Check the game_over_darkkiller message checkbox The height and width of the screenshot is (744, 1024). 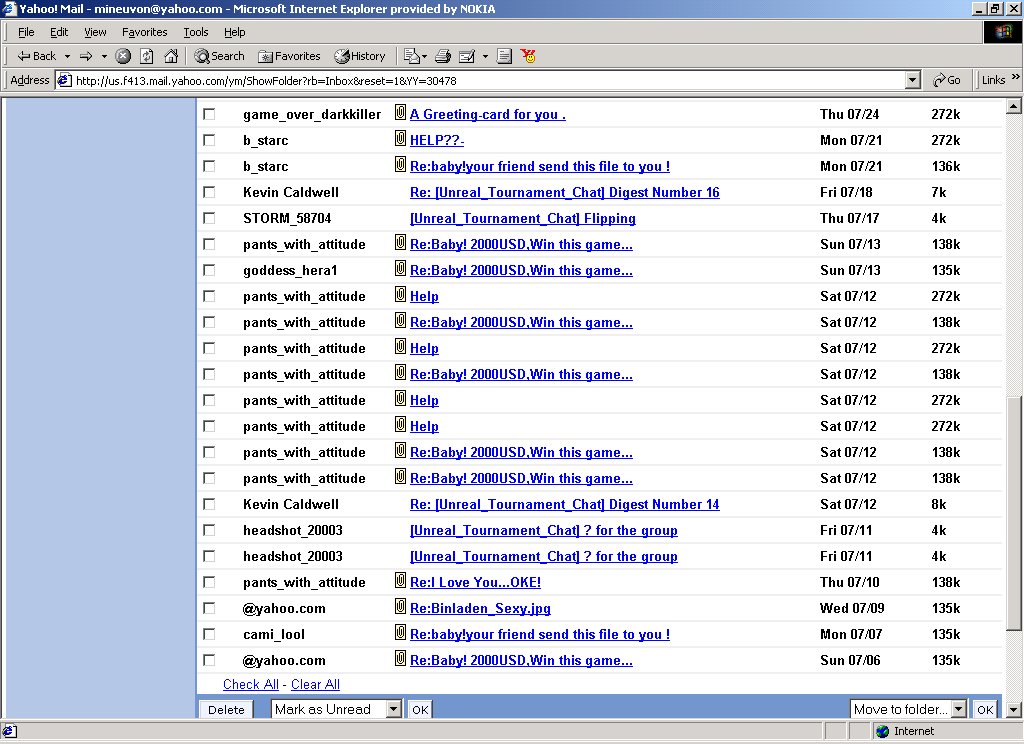click(209, 114)
